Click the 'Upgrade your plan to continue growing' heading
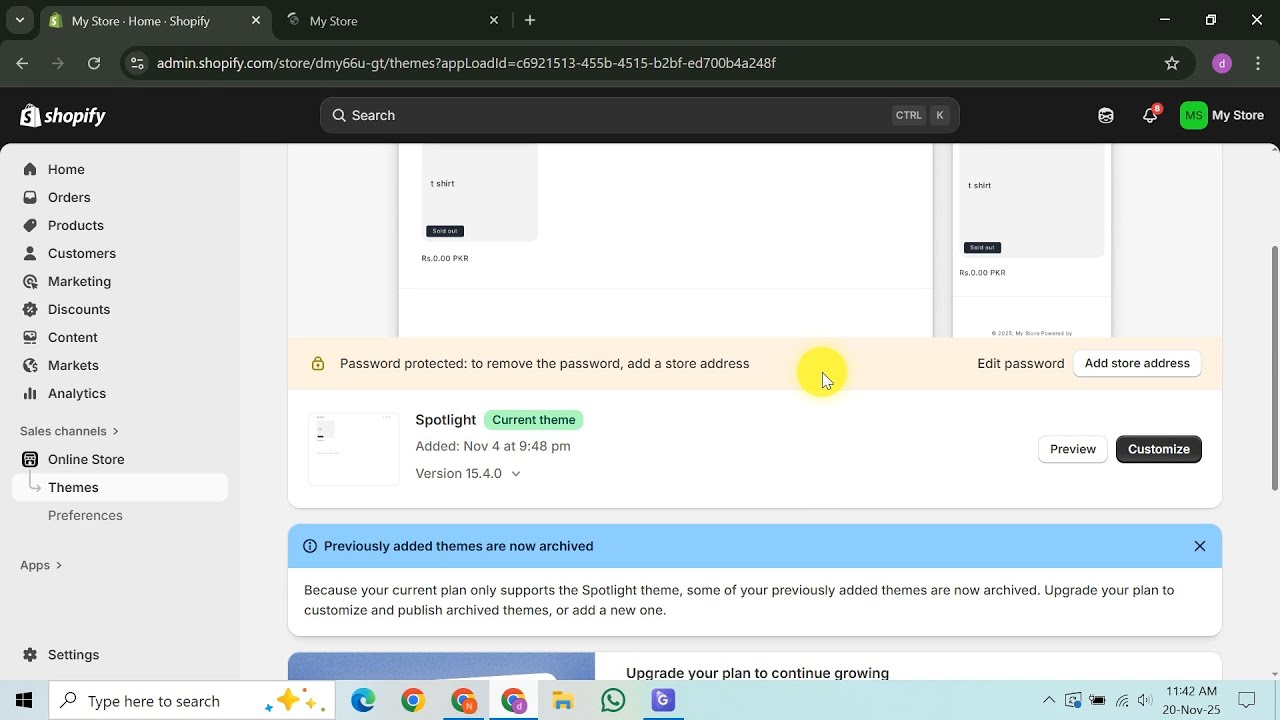Screen dimensions: 1280x720 757,673
